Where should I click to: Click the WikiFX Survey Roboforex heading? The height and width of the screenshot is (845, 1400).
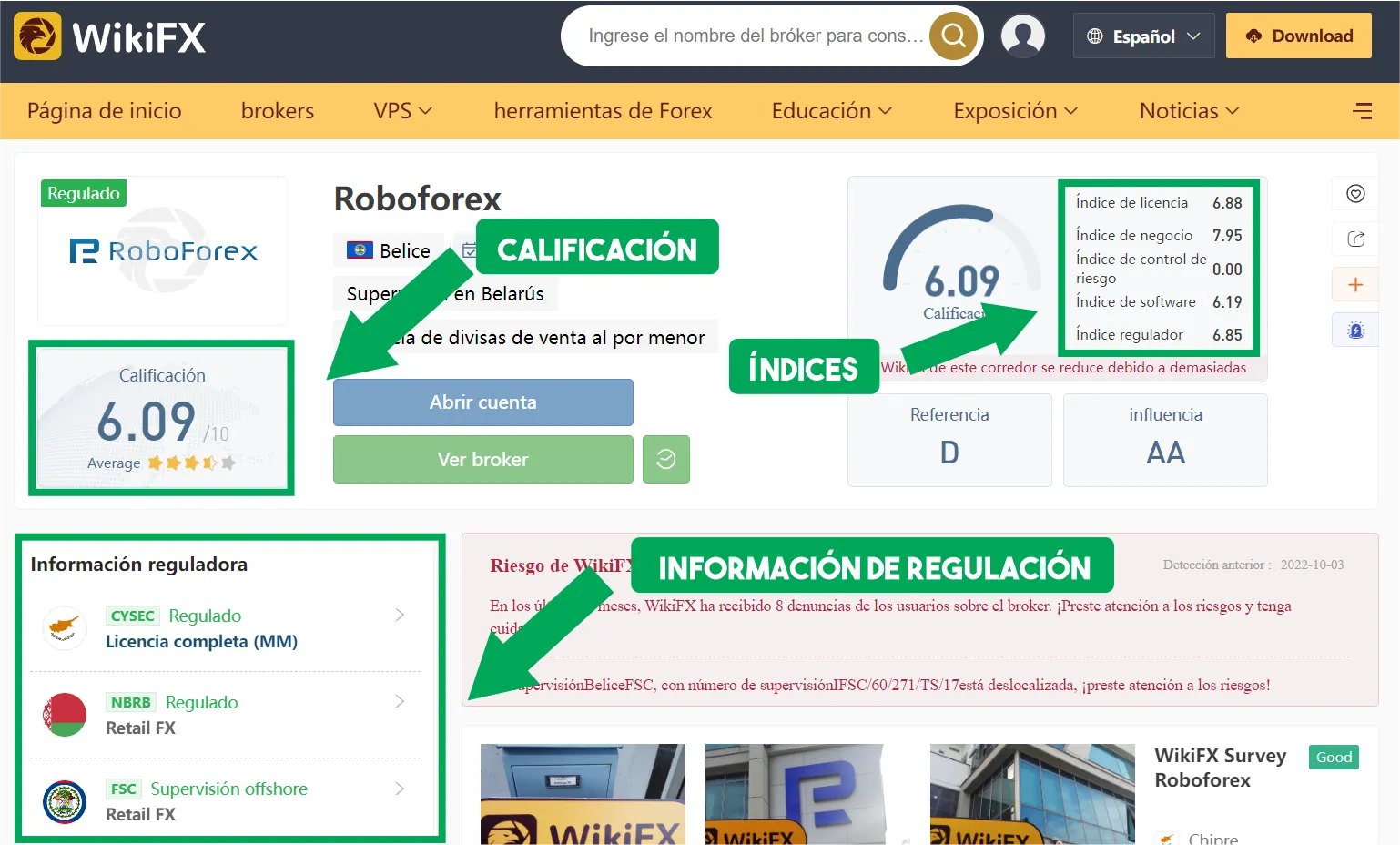coord(1221,768)
